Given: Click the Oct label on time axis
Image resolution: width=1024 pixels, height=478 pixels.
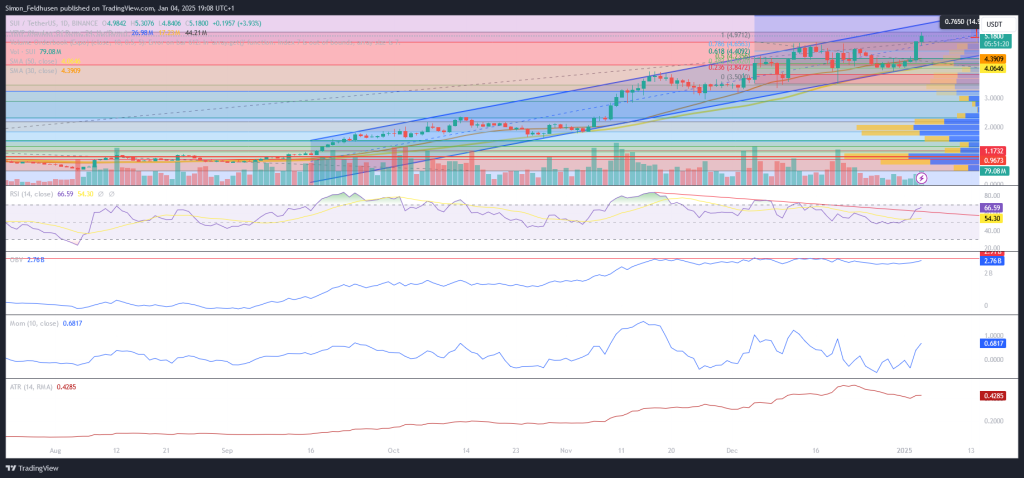Looking at the screenshot, I should click(x=393, y=451).
